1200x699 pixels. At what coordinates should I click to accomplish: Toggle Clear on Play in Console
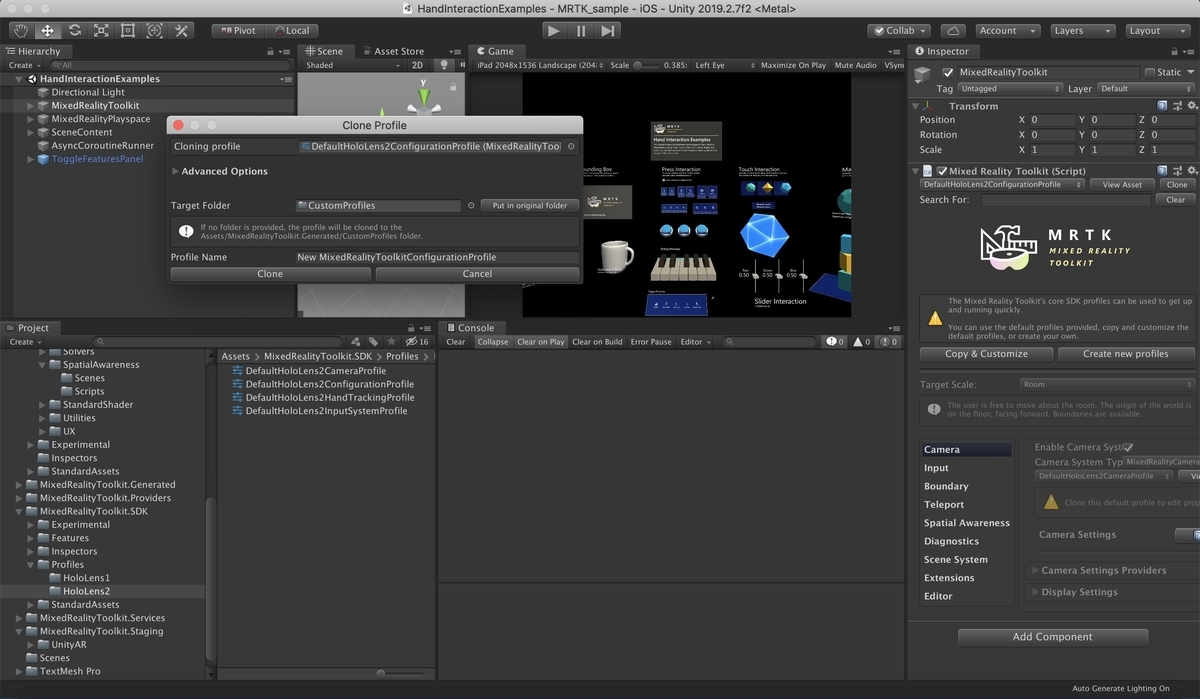point(541,342)
